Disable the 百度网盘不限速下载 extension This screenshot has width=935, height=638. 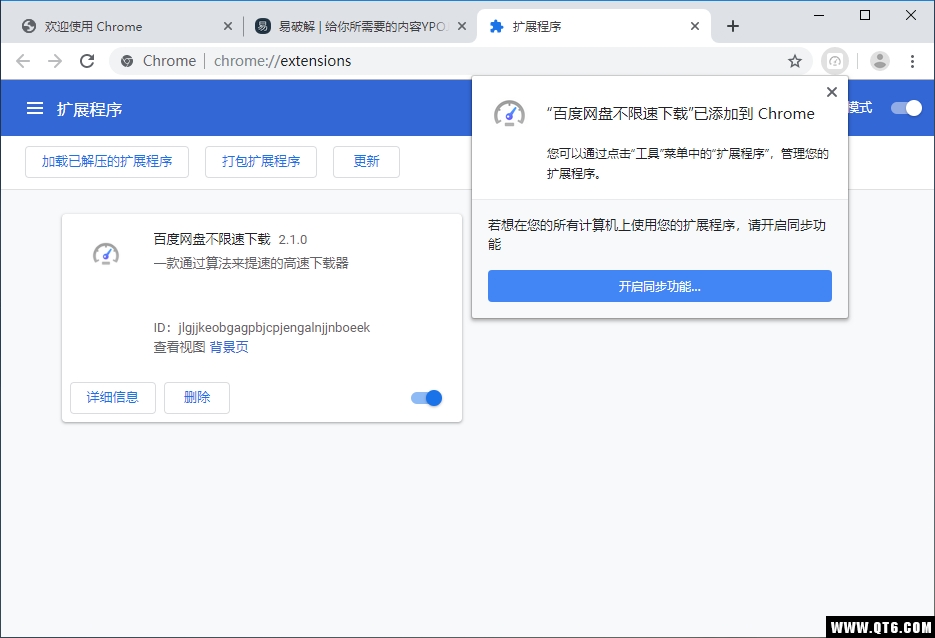pyautogui.click(x=426, y=398)
